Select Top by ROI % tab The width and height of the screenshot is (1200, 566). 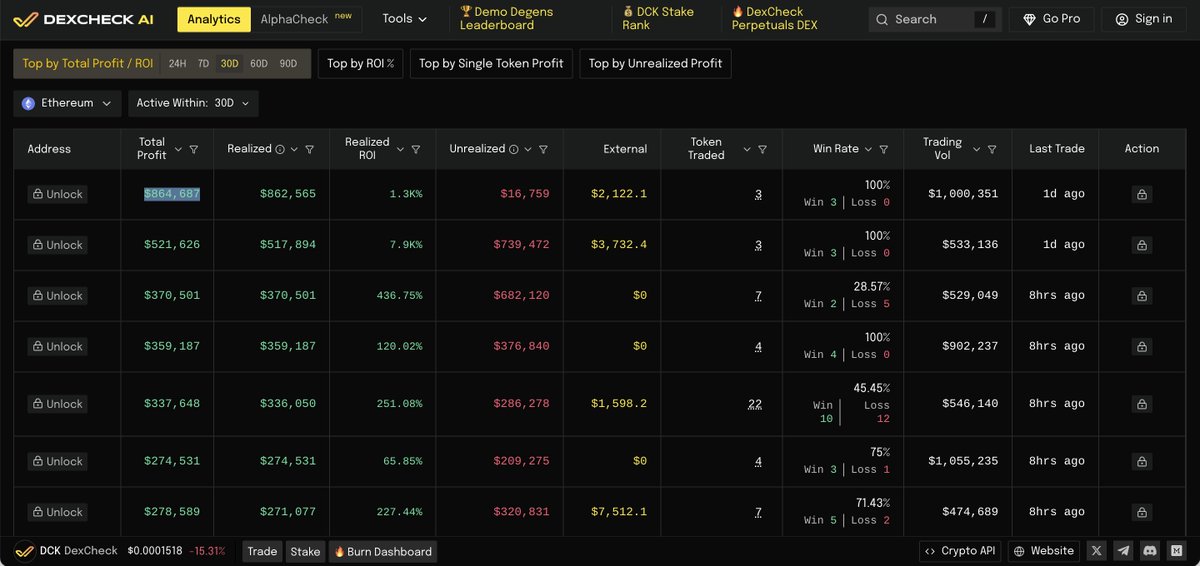(x=361, y=63)
